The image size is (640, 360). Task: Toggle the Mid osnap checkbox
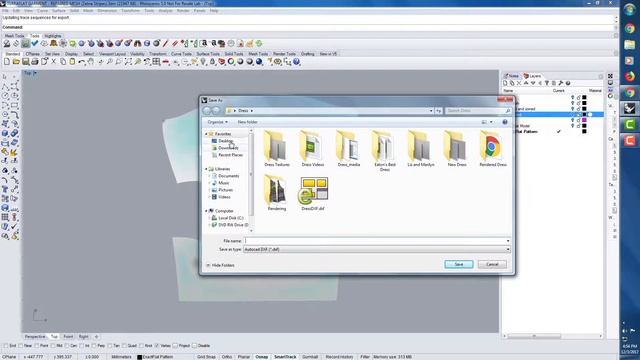point(53,346)
